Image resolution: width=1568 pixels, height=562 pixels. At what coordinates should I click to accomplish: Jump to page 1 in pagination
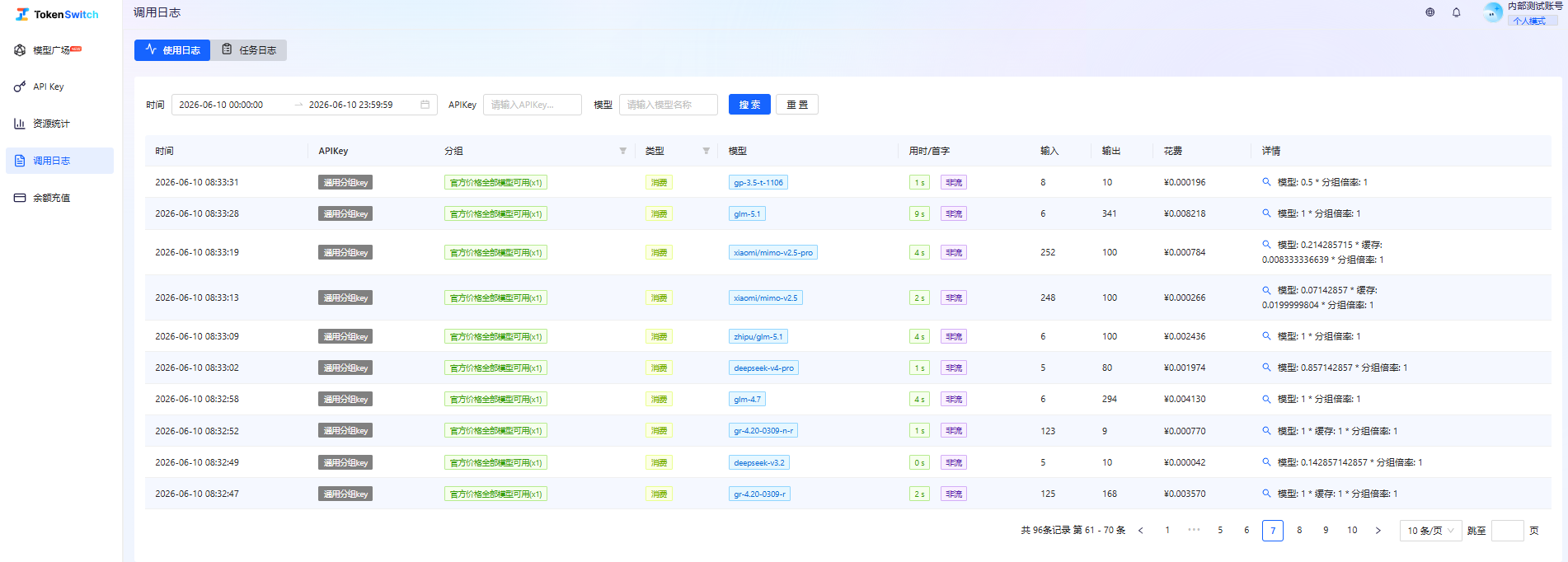(x=1167, y=531)
